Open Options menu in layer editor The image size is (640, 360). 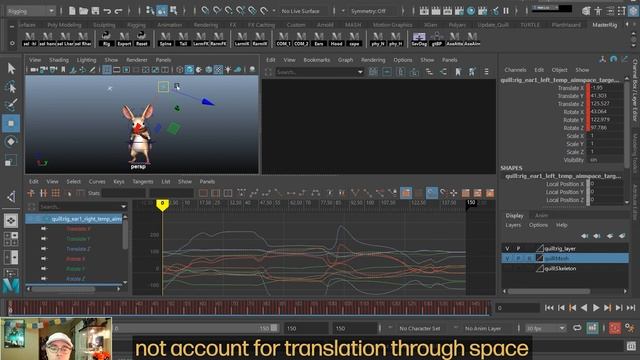(538, 225)
